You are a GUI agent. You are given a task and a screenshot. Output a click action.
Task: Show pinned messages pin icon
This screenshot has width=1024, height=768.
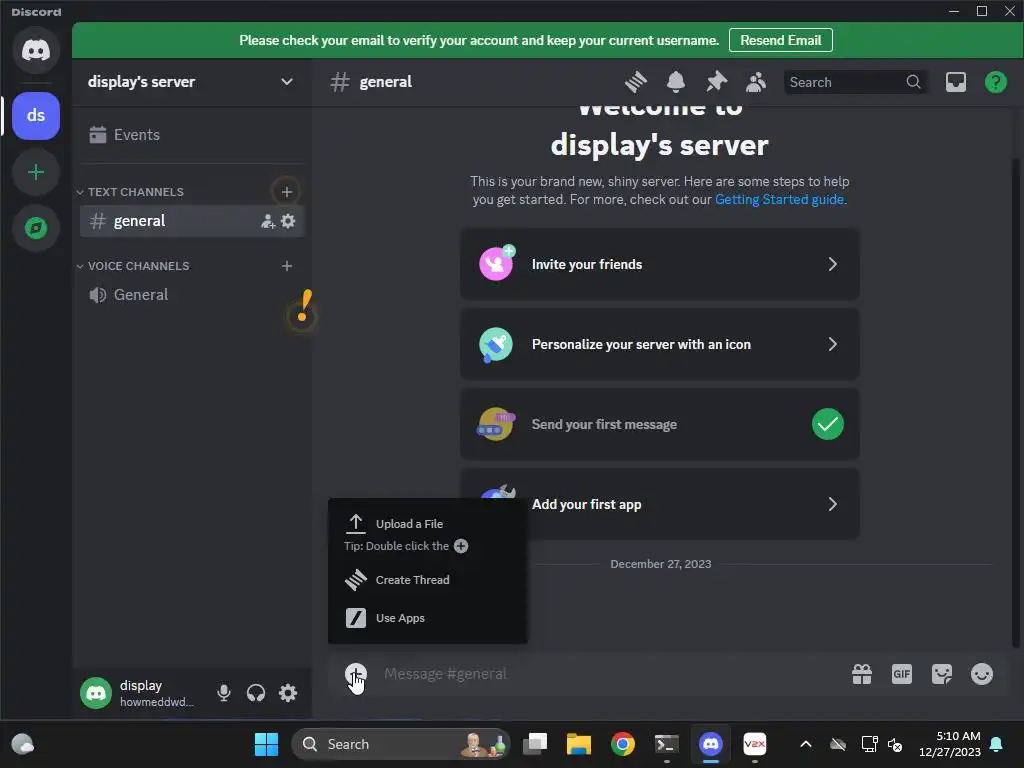tap(716, 82)
